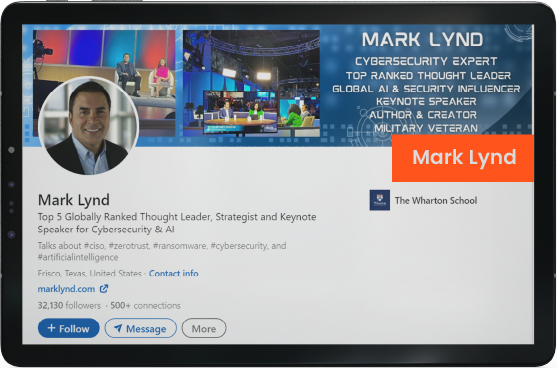Click the Military Veteran banner text
Viewport: 557px width, 368px height.
click(x=426, y=128)
